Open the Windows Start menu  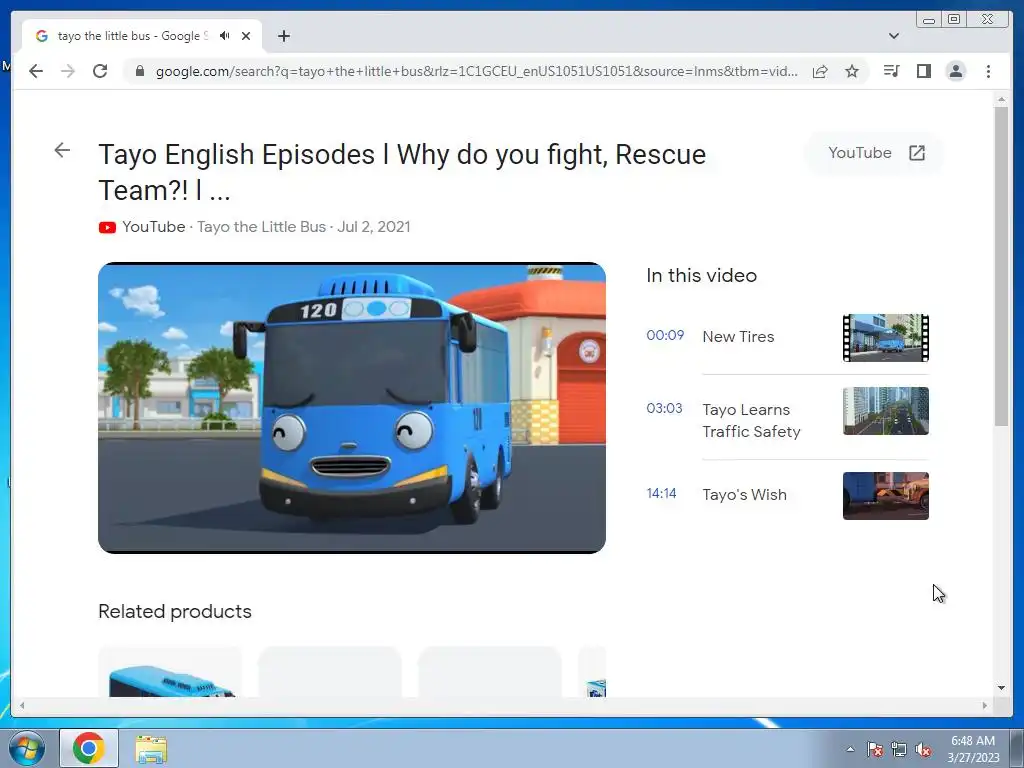tap(27, 748)
